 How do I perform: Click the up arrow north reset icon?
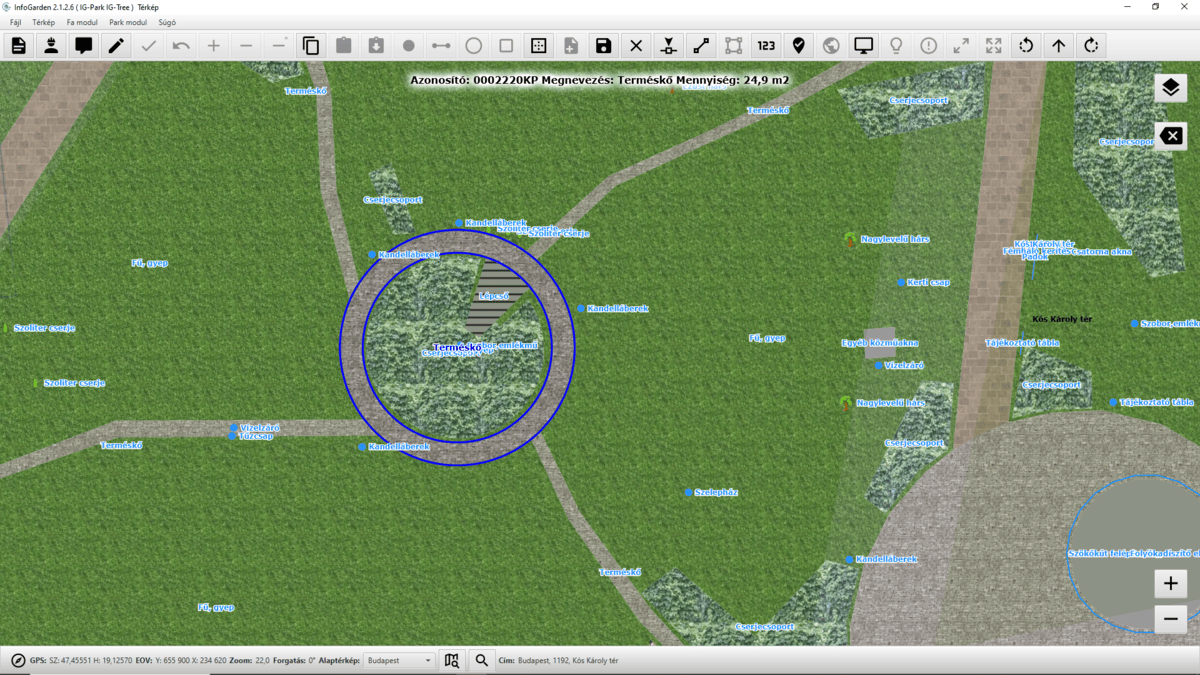(1059, 45)
